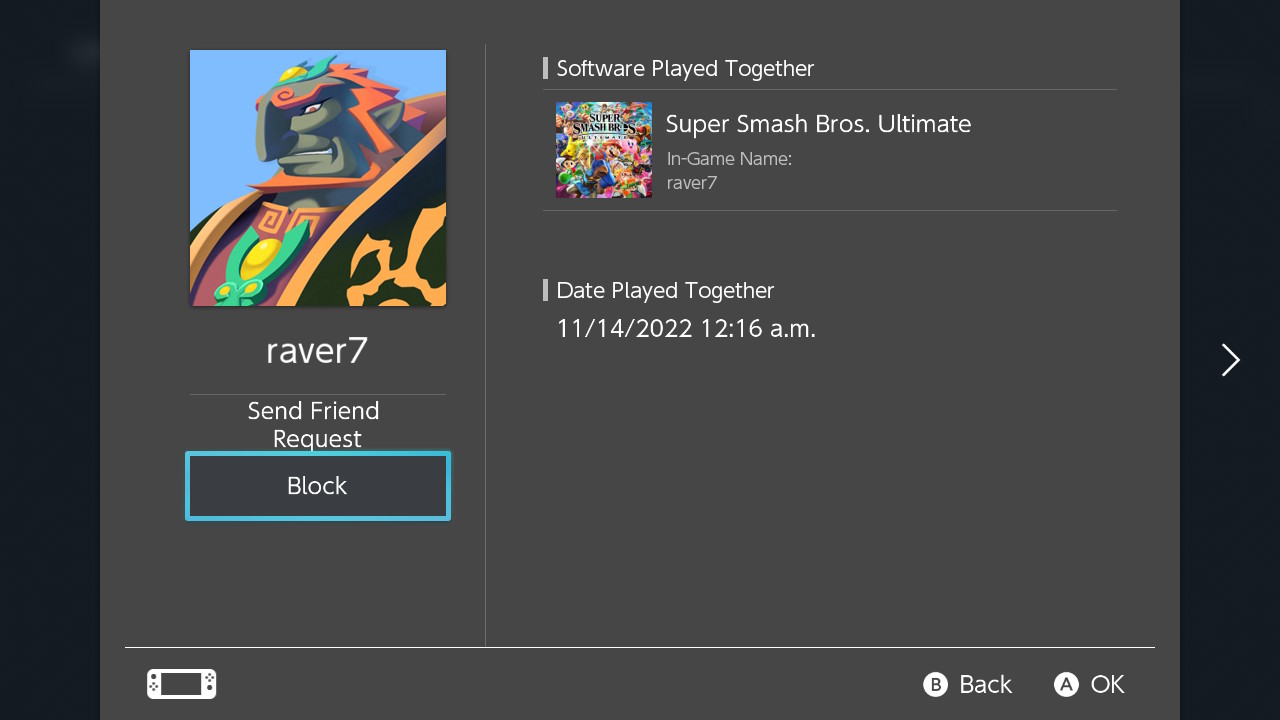Image resolution: width=1280 pixels, height=720 pixels.
Task: Select the Date Played Together heading
Action: (x=665, y=290)
